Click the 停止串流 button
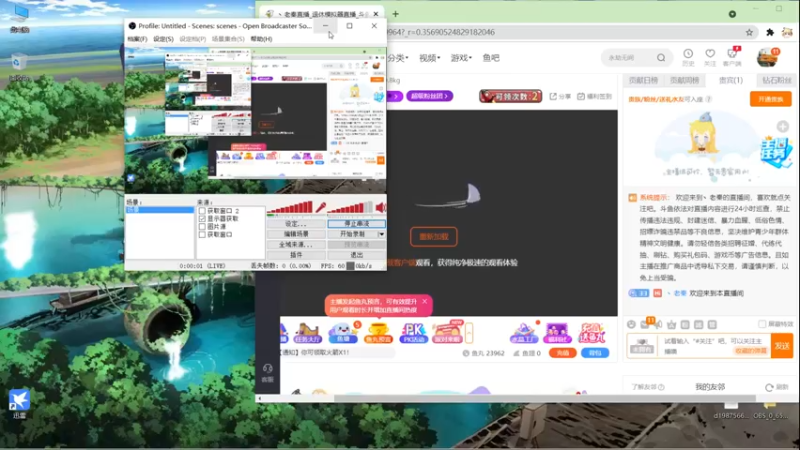Screen dimensions: 800x450 click(357, 224)
